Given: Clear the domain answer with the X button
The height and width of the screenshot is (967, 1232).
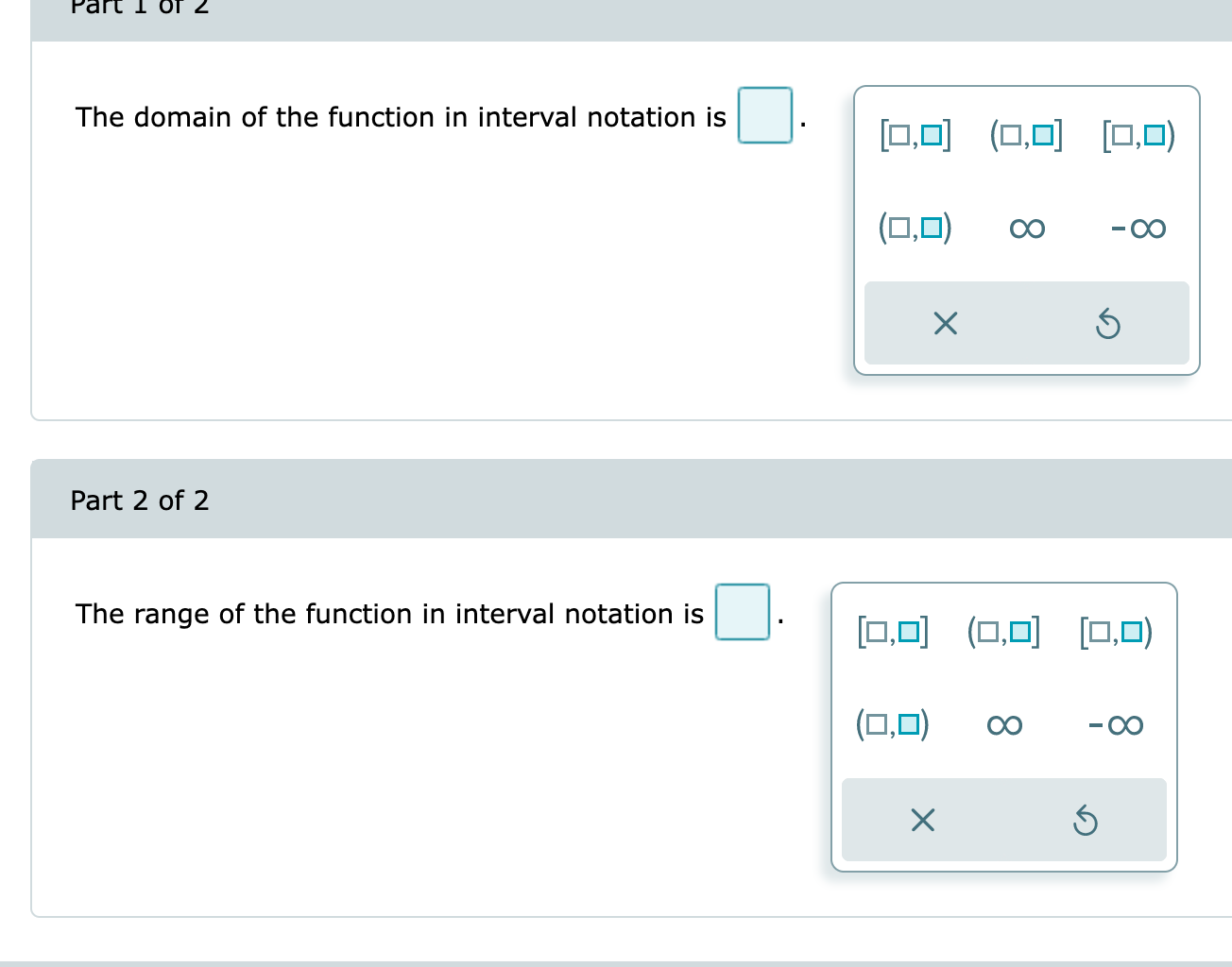Looking at the screenshot, I should (944, 324).
